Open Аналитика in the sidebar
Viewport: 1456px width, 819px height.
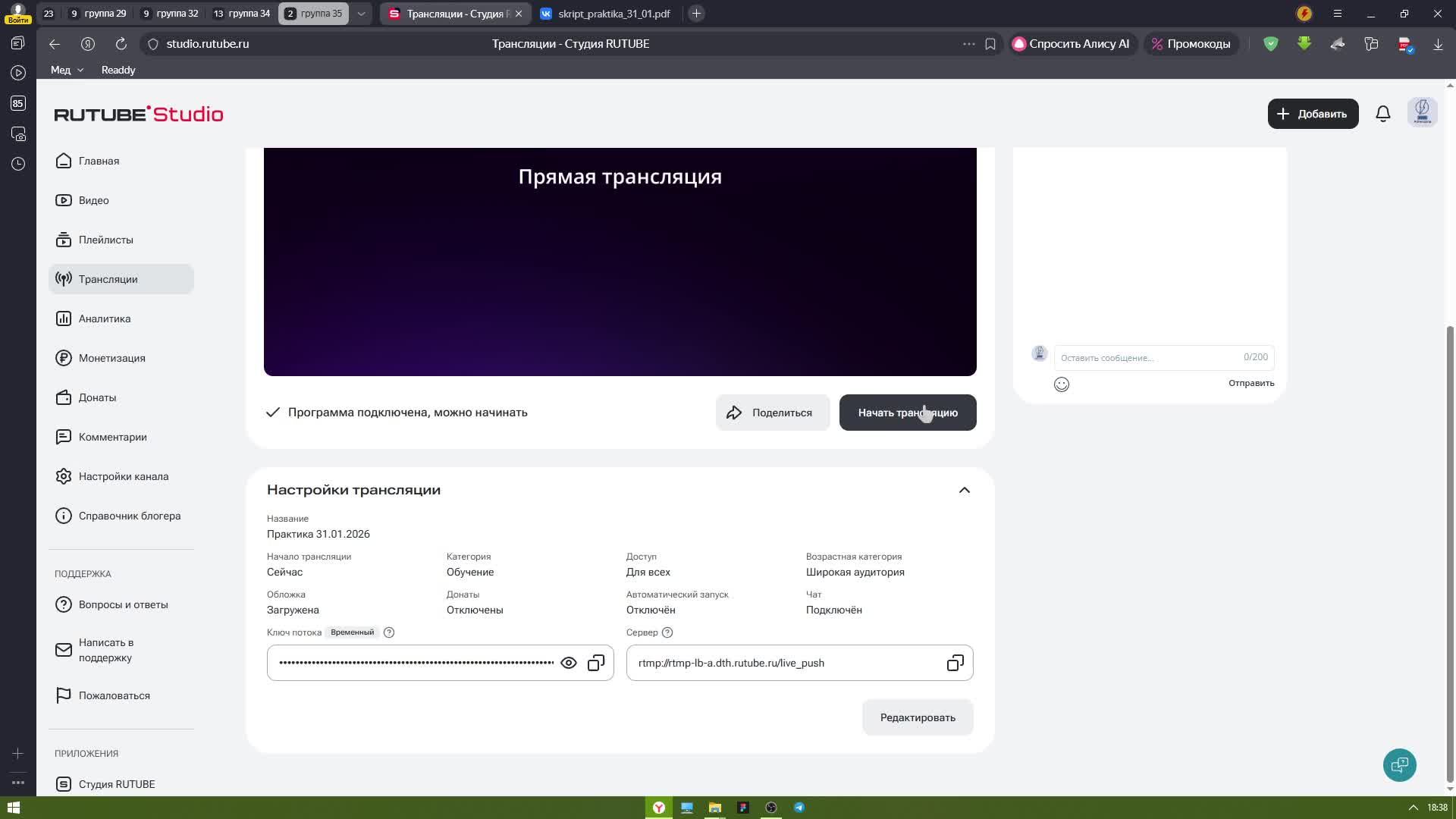click(x=105, y=318)
